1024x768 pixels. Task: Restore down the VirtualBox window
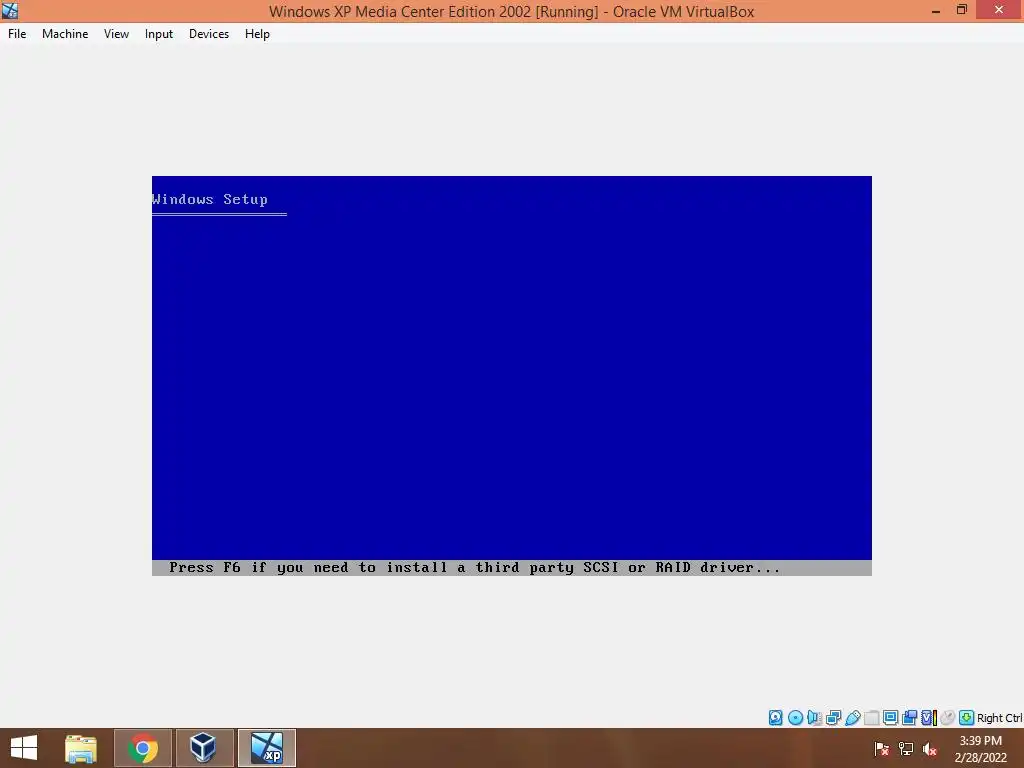coord(962,10)
